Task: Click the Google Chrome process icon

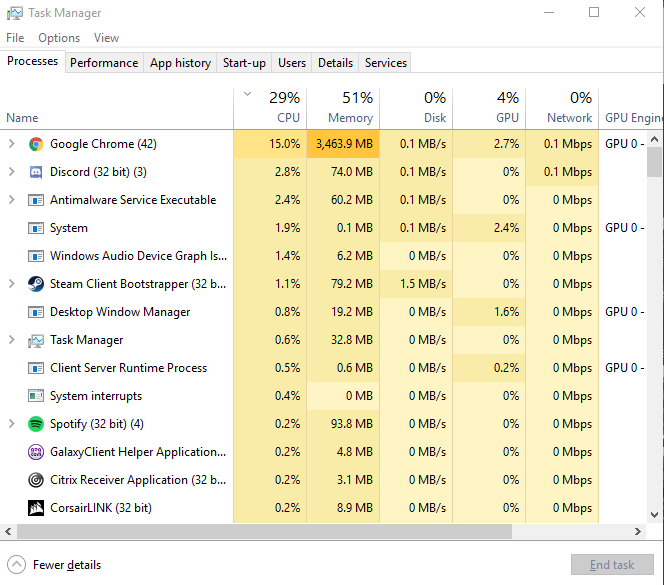Action: coord(36,144)
